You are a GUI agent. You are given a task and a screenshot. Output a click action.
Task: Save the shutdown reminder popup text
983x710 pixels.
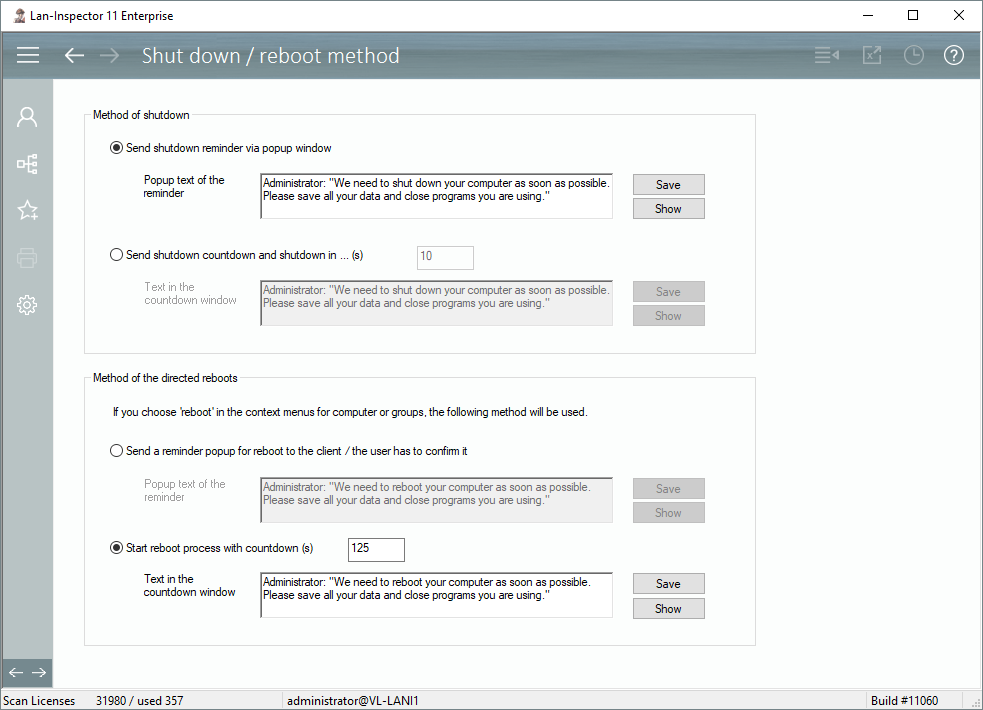(668, 185)
